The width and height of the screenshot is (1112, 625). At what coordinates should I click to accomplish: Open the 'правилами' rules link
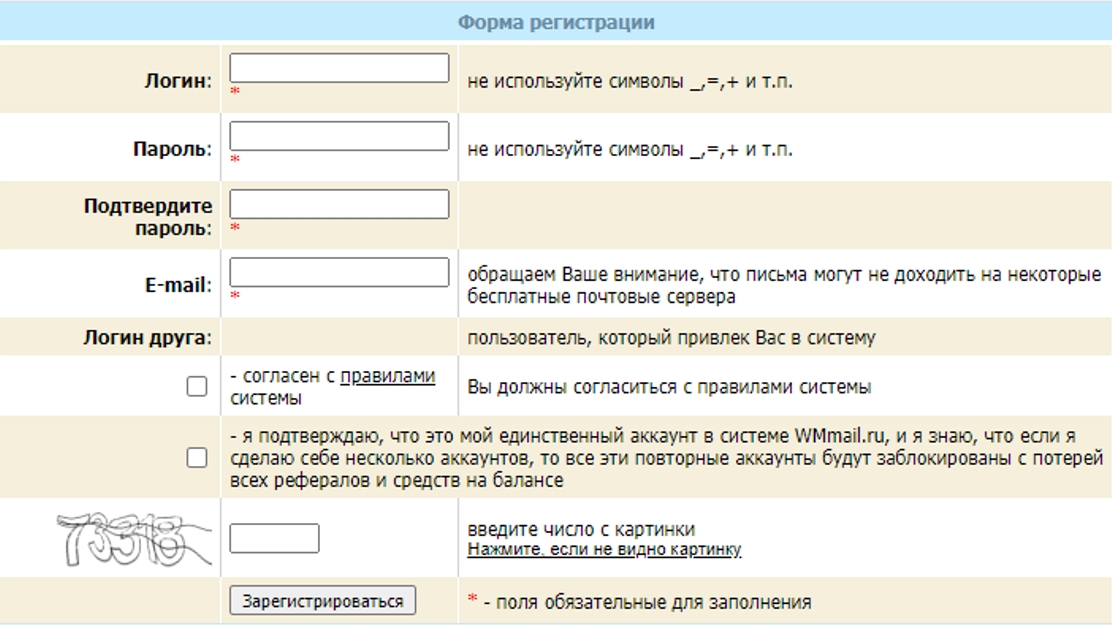click(x=387, y=376)
